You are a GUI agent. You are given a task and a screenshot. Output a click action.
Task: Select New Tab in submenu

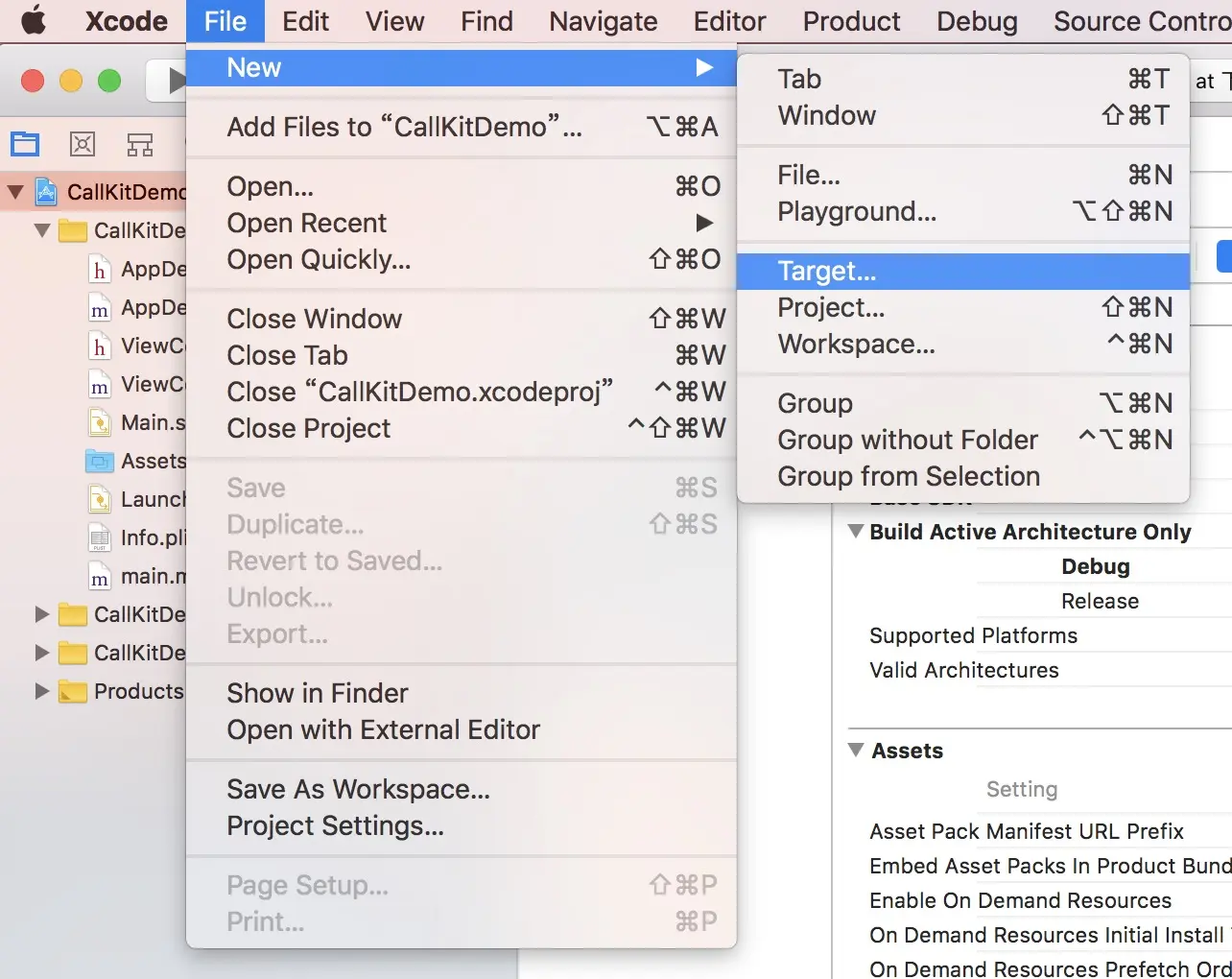click(963, 79)
